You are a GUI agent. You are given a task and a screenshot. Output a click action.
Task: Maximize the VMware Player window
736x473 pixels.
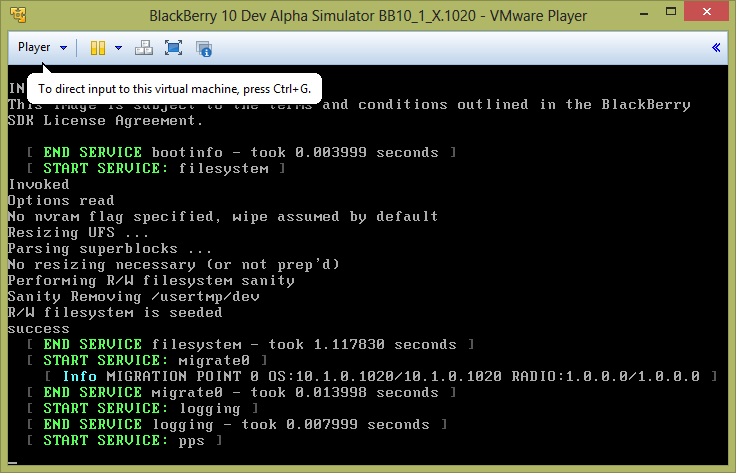click(x=671, y=13)
